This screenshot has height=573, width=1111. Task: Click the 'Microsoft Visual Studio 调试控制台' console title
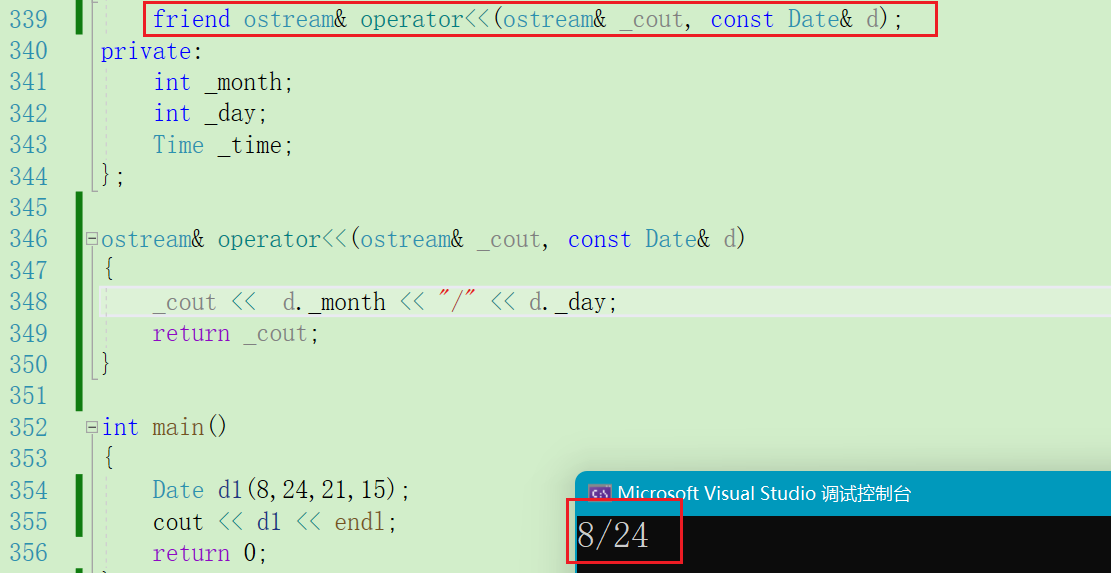(x=765, y=493)
